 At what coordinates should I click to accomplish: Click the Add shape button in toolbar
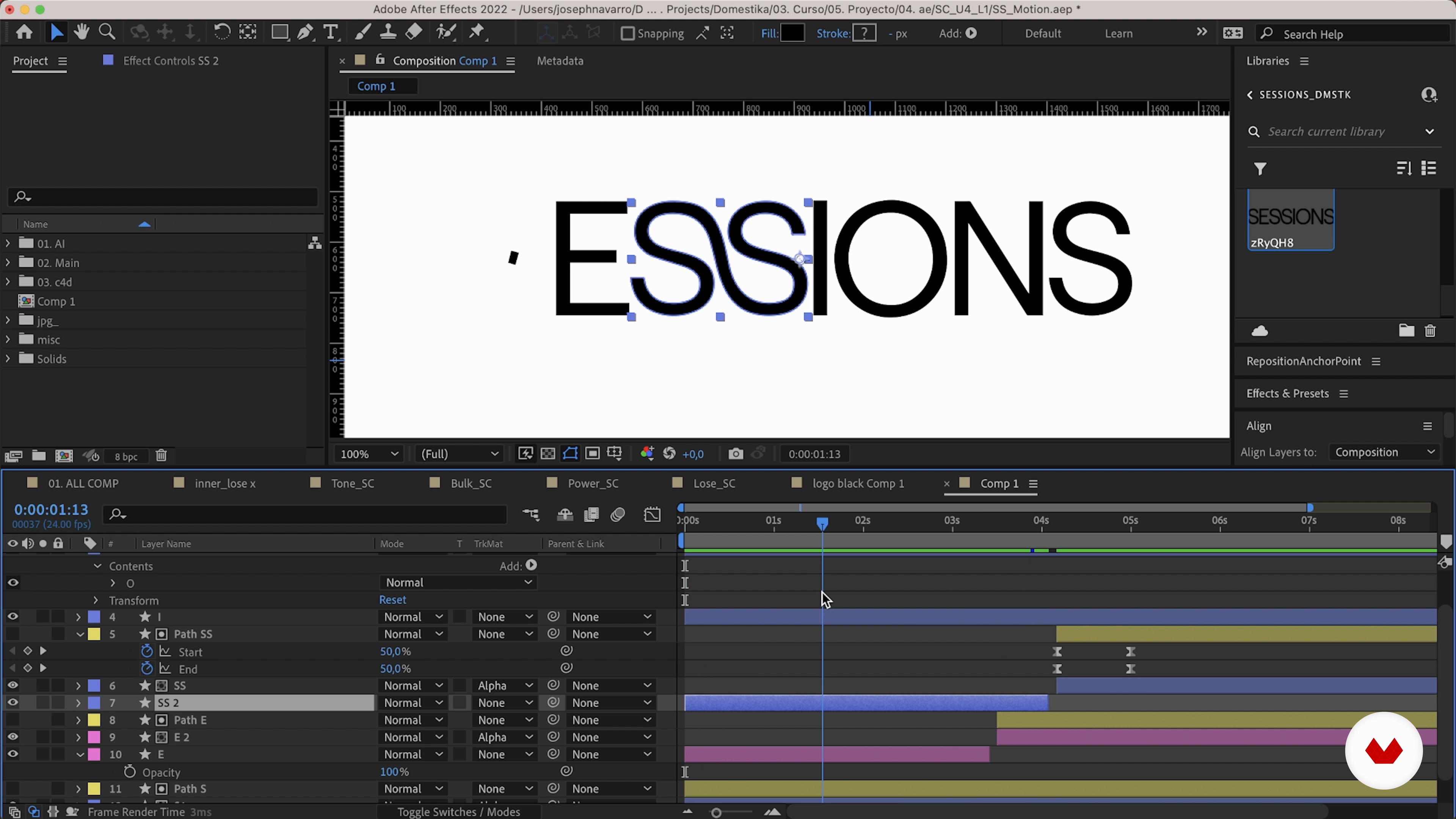coord(971,33)
